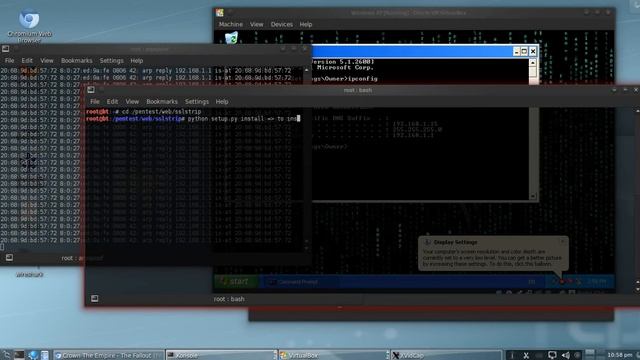
Task: Open the Chromium Web Browser desktop icon
Action: pos(29,25)
